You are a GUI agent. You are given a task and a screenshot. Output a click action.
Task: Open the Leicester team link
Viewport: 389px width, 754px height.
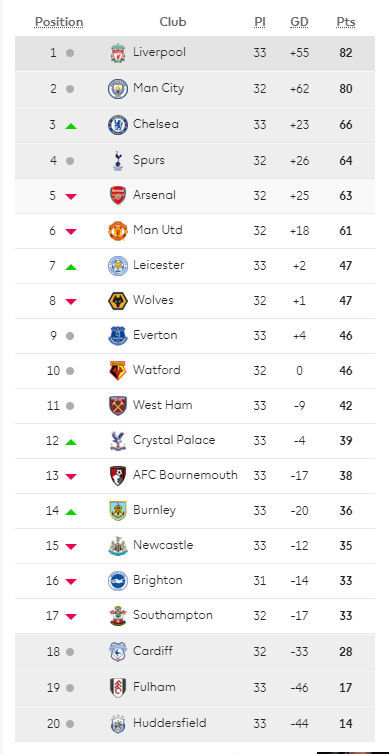tap(159, 265)
